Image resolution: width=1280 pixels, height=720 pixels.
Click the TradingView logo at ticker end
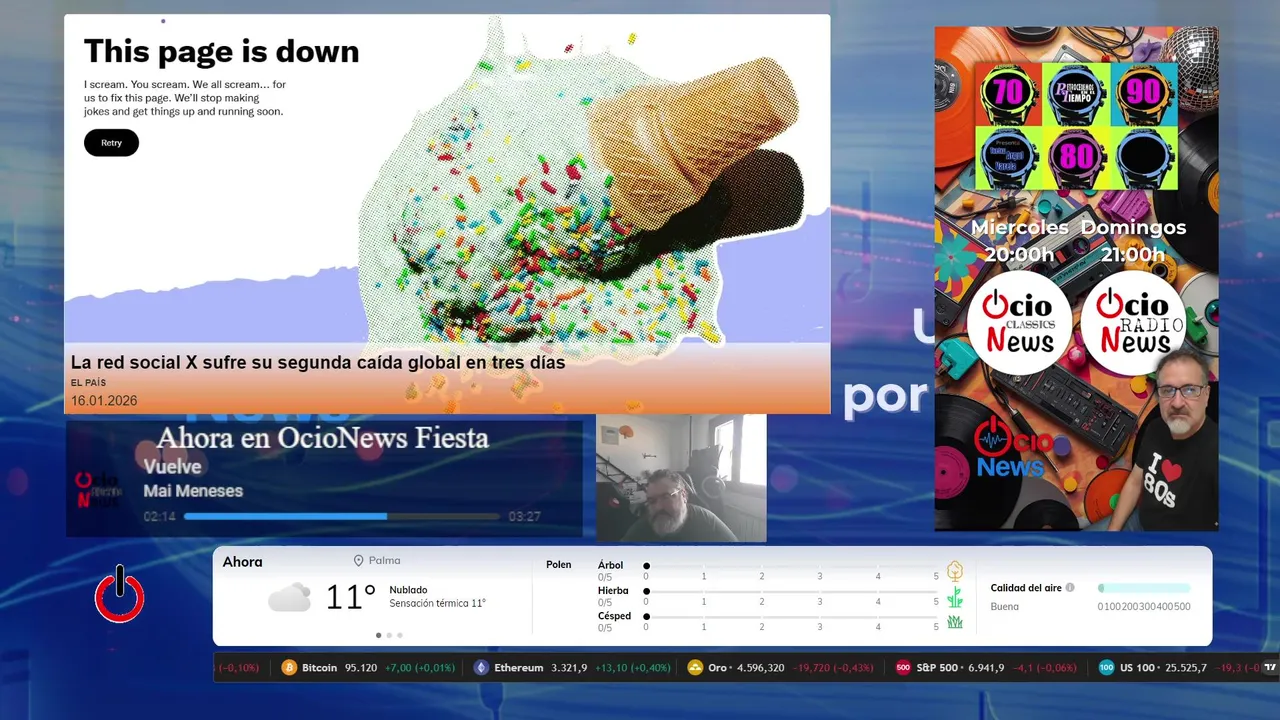(1270, 668)
